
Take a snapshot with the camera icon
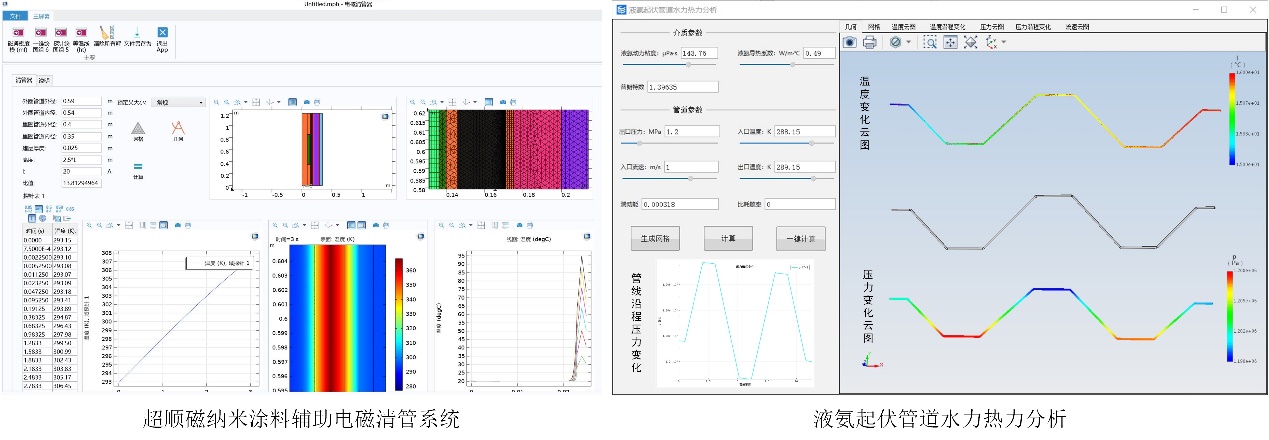tap(849, 42)
